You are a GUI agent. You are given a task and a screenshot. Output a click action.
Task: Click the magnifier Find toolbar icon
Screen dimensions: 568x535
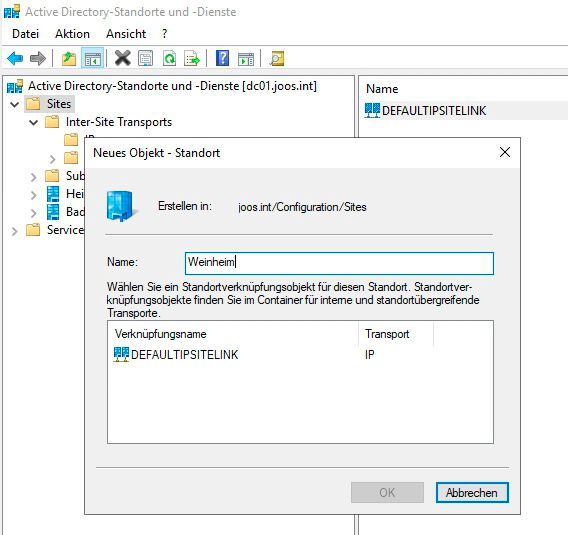[x=277, y=59]
